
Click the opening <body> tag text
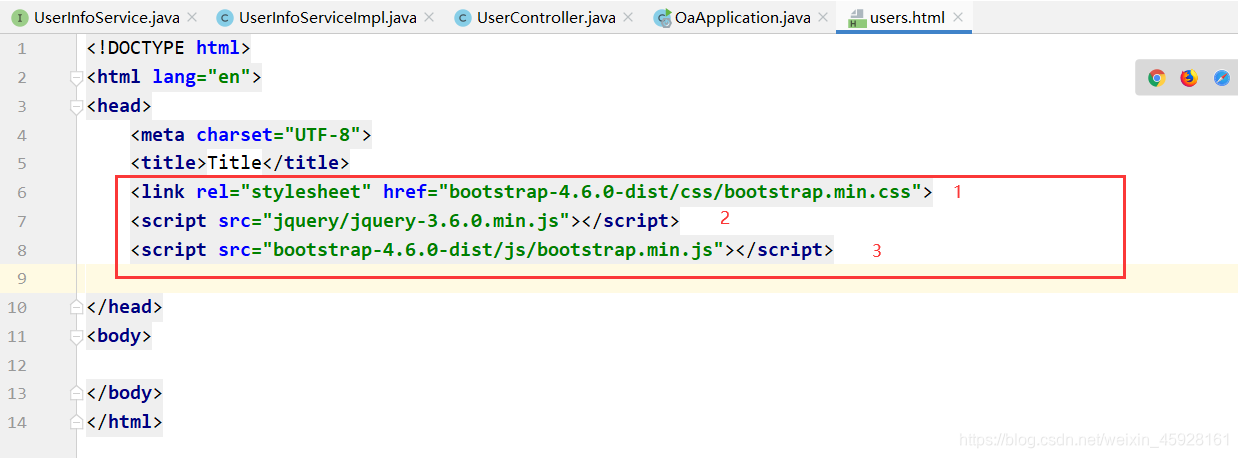pyautogui.click(x=119, y=336)
